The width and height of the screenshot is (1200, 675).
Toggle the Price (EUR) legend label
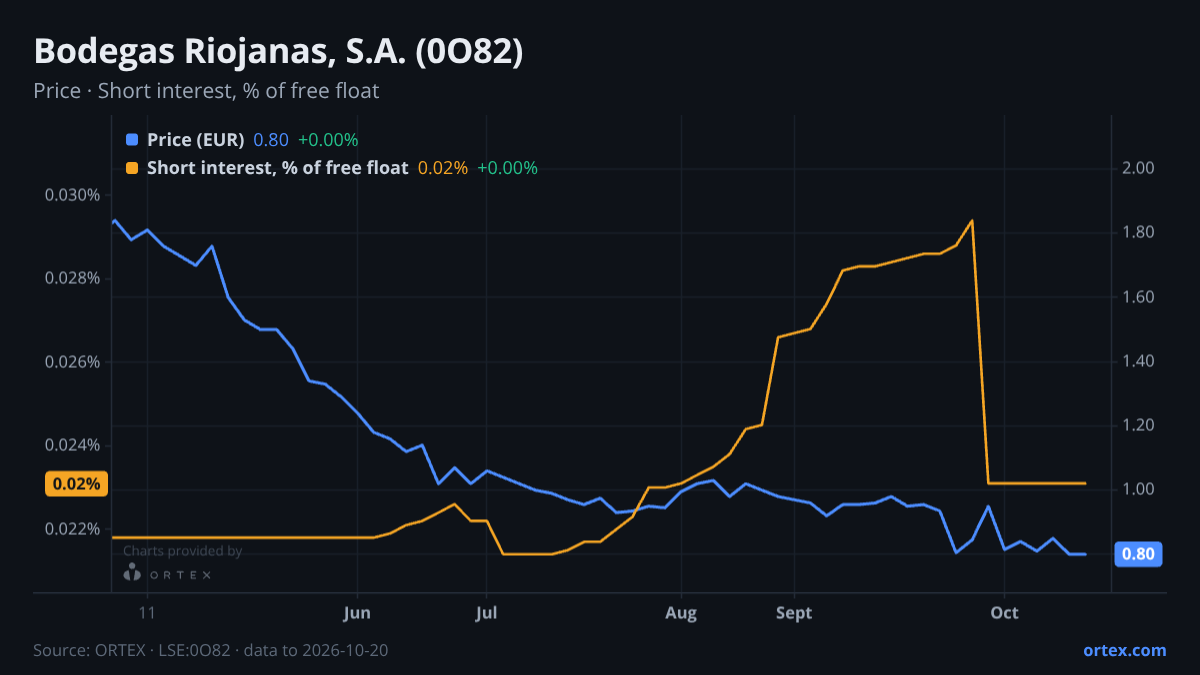[195, 140]
